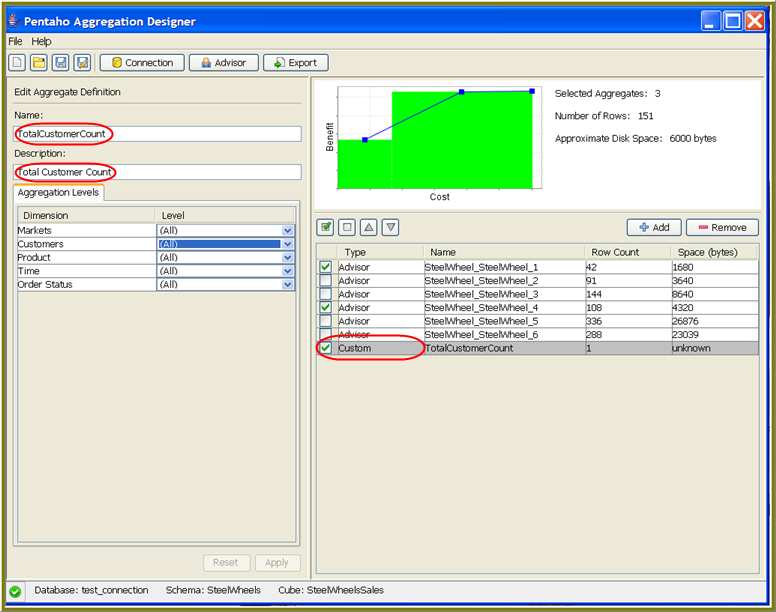The width and height of the screenshot is (776, 612).
Task: Expand the Customers level dropdown
Action: click(288, 244)
